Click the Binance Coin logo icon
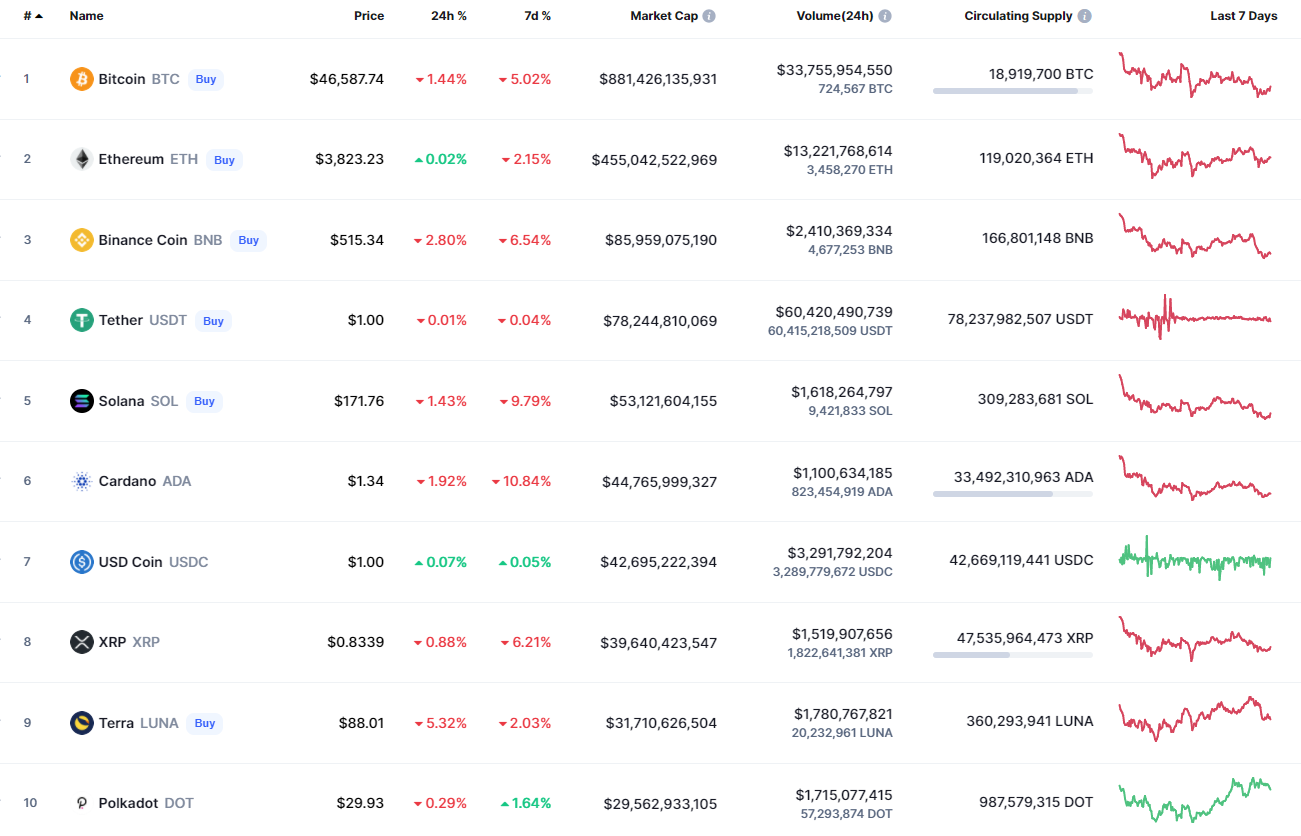 tap(82, 240)
